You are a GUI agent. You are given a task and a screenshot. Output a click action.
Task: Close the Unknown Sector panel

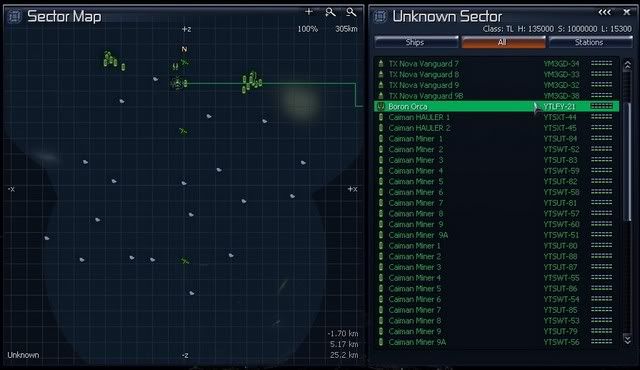(627, 12)
